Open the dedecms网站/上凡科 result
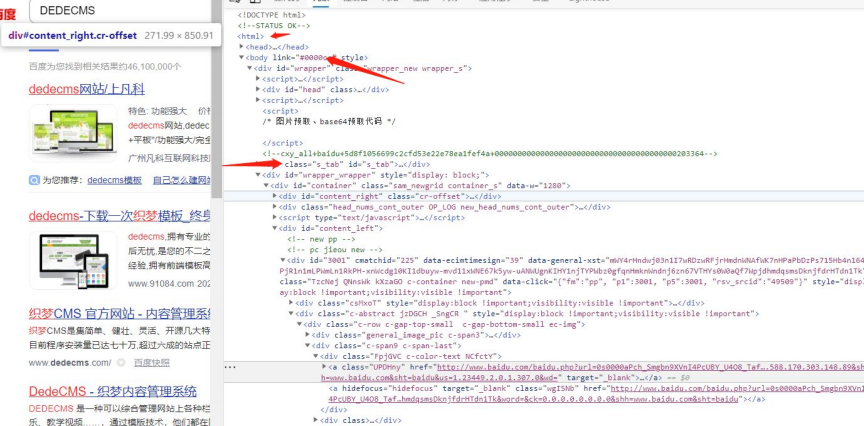 (x=87, y=89)
